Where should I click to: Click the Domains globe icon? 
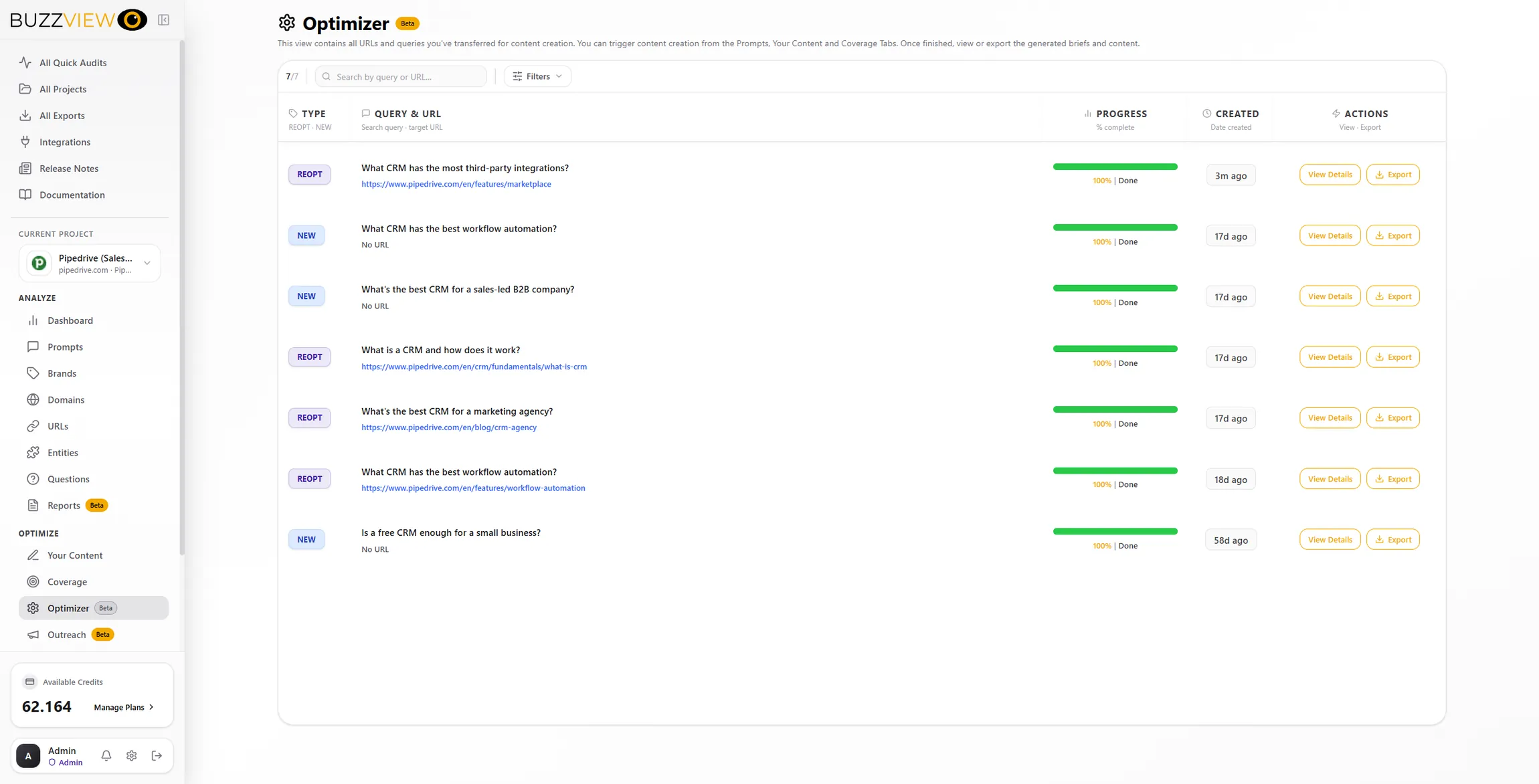pyautogui.click(x=33, y=399)
